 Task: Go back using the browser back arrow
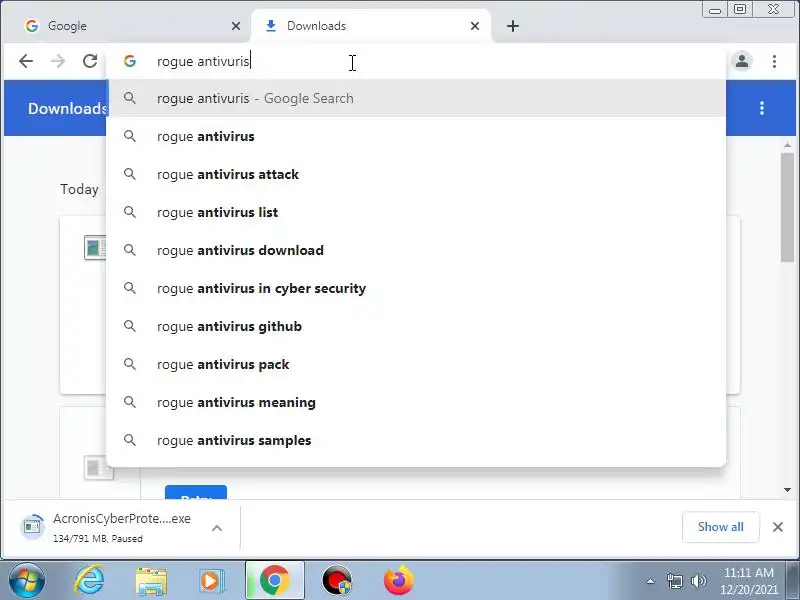coord(26,61)
